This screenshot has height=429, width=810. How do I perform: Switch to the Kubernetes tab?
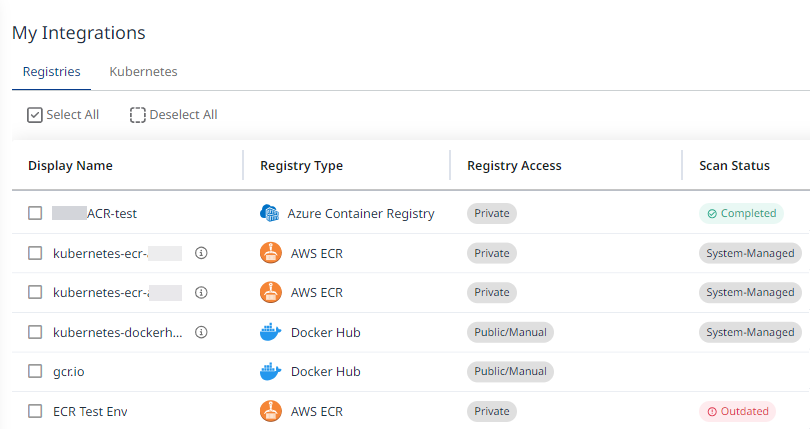143,72
